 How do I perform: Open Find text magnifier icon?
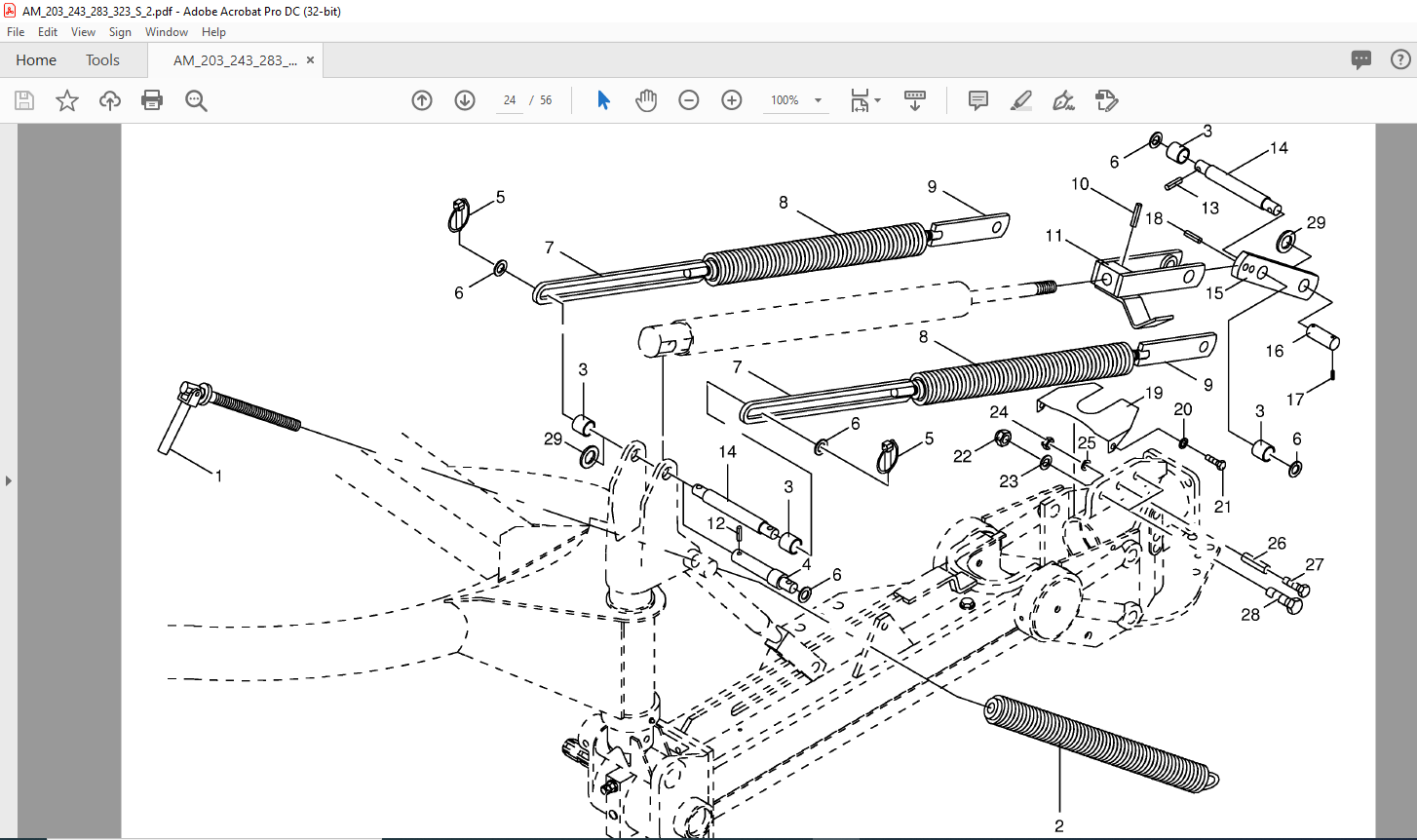tap(196, 100)
